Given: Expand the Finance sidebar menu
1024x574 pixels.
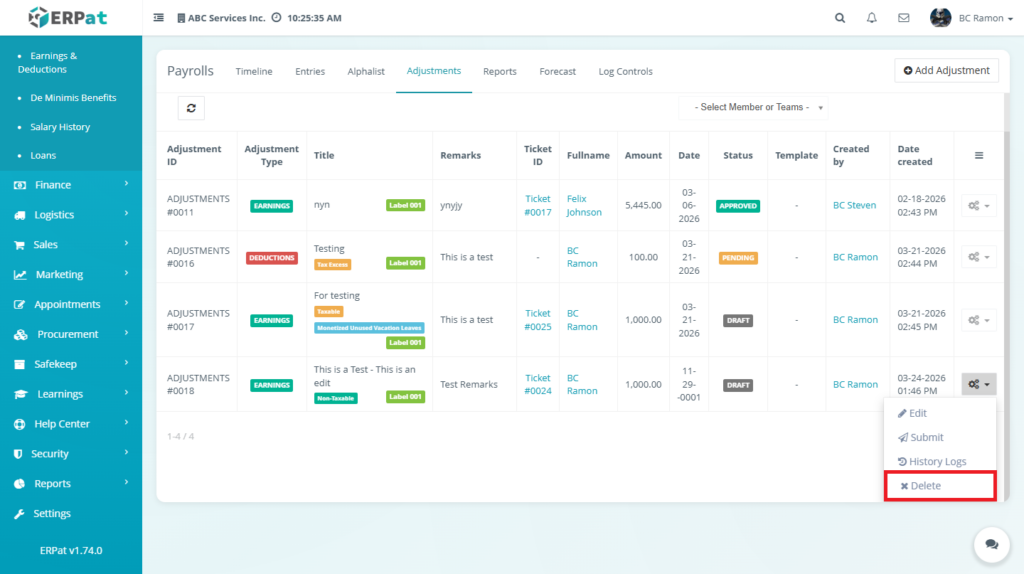Looking at the screenshot, I should click(x=70, y=185).
